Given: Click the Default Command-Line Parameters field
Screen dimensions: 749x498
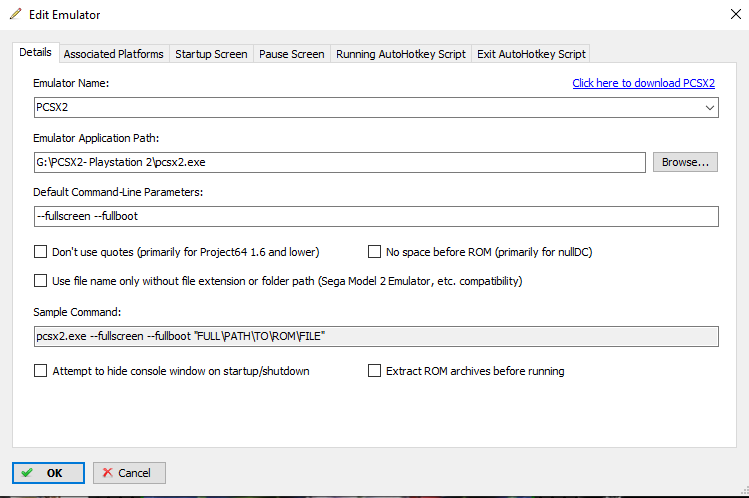Looking at the screenshot, I should (x=376, y=216).
